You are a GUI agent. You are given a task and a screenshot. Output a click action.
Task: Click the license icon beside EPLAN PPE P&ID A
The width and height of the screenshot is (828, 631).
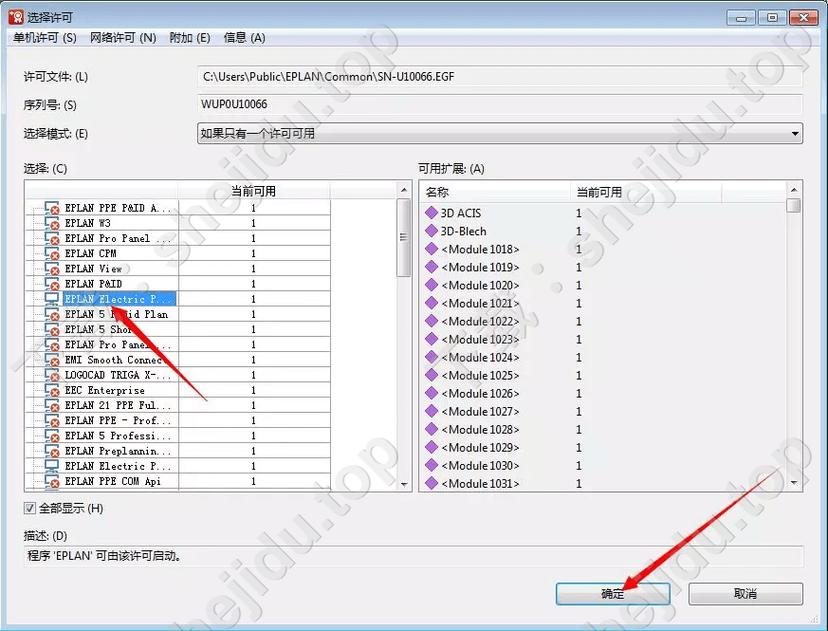pyautogui.click(x=52, y=208)
